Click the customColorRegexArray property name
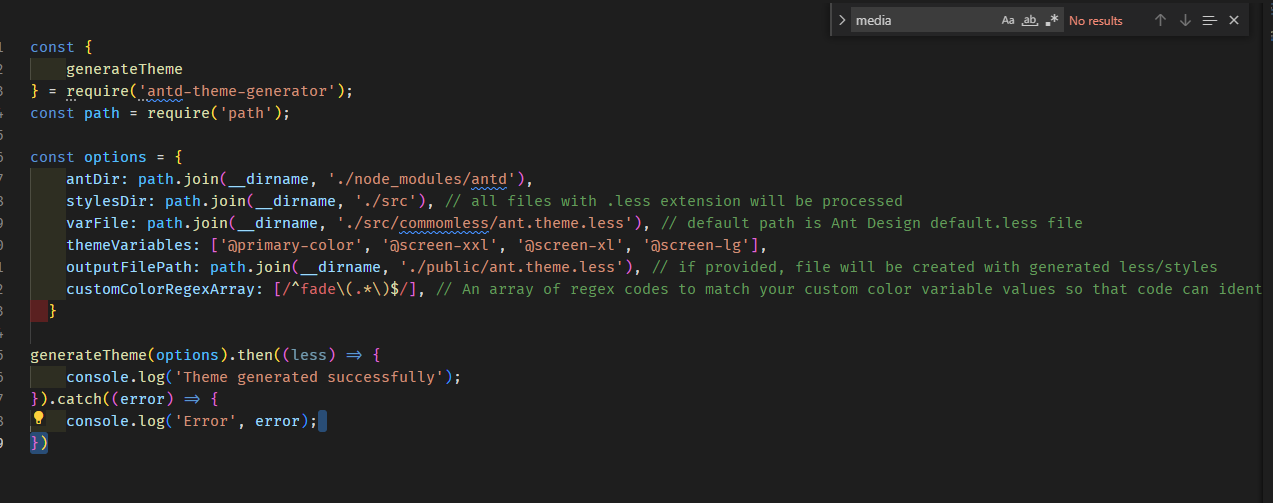Image resolution: width=1273 pixels, height=503 pixels. pyautogui.click(x=164, y=289)
